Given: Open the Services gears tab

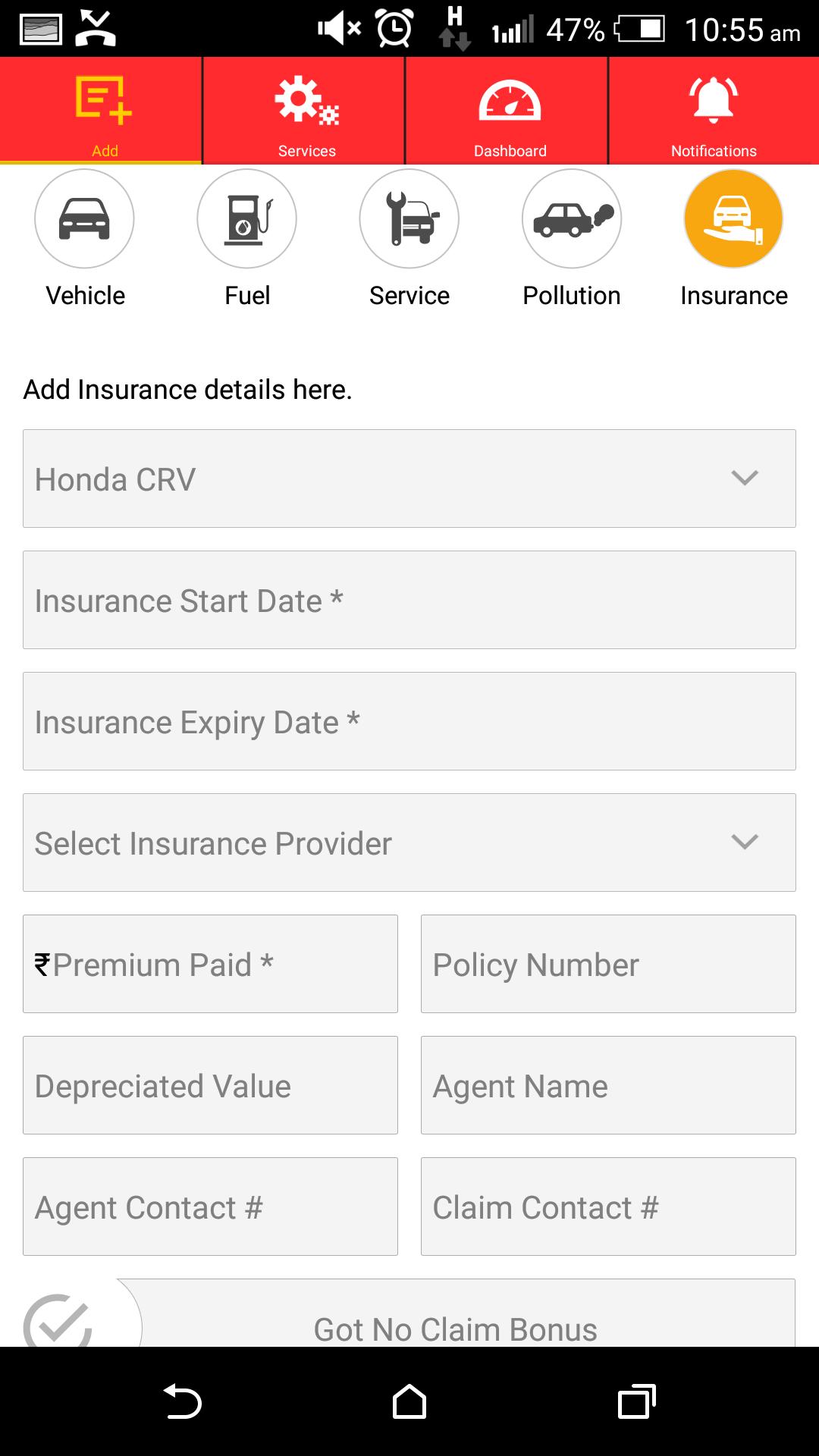Looking at the screenshot, I should click(306, 111).
